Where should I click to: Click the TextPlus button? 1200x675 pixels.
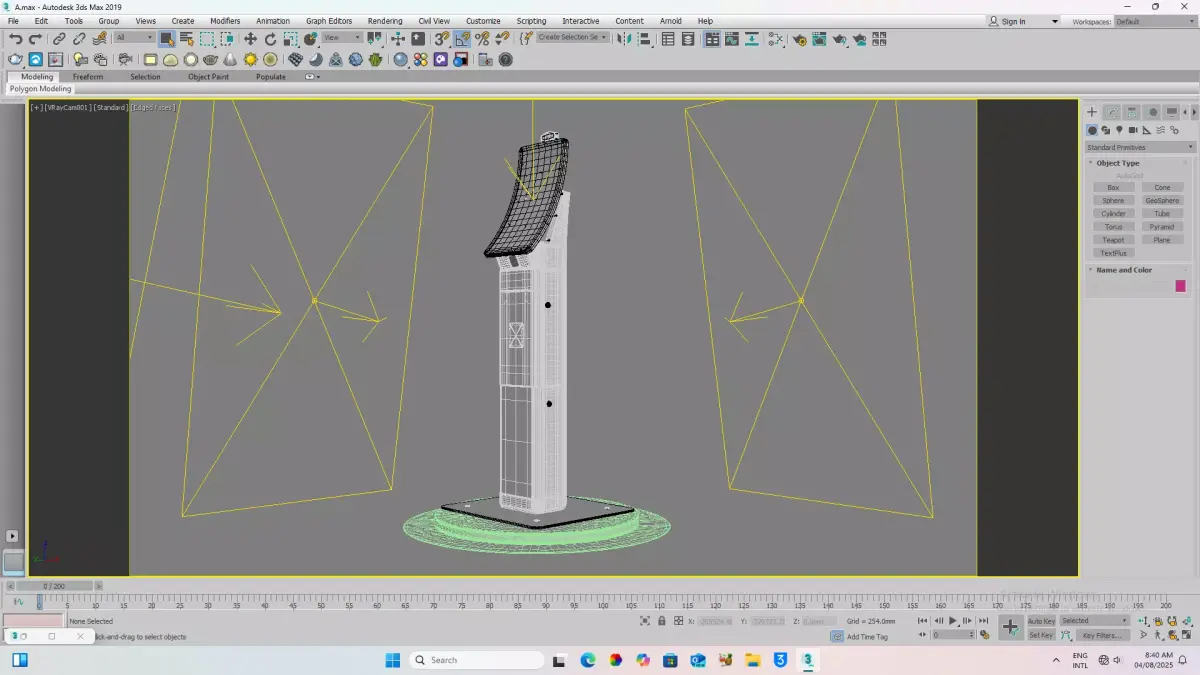[x=1113, y=253]
